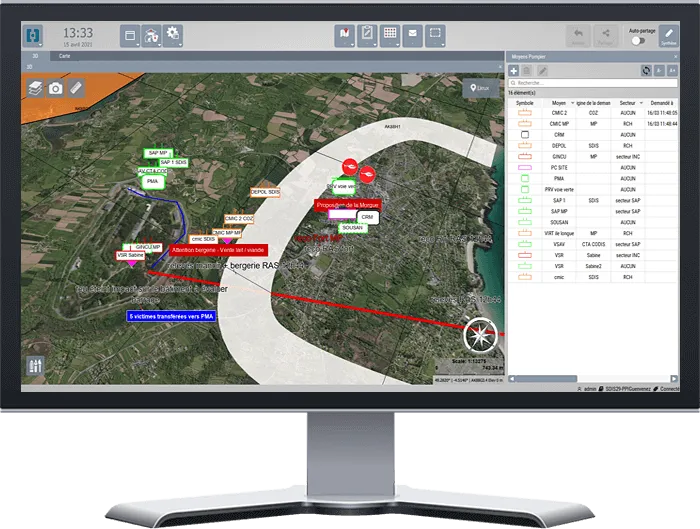Viewport: 700px width, 529px height.
Task: Take a map snapshot with camera icon
Action: click(55, 88)
